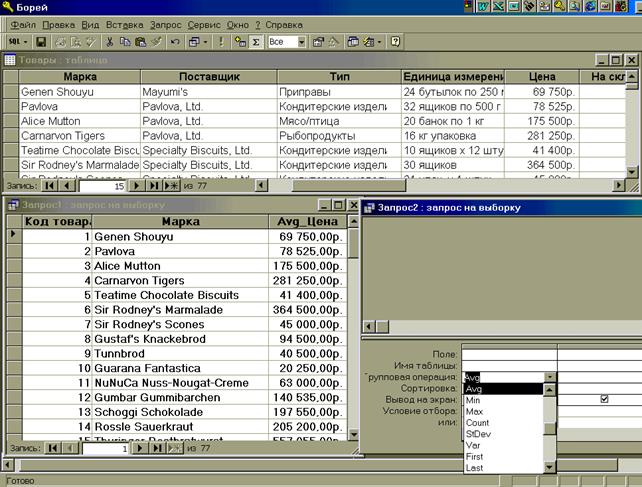642x487 pixels.
Task: Select Var in the group operation list
Action: tap(504, 445)
